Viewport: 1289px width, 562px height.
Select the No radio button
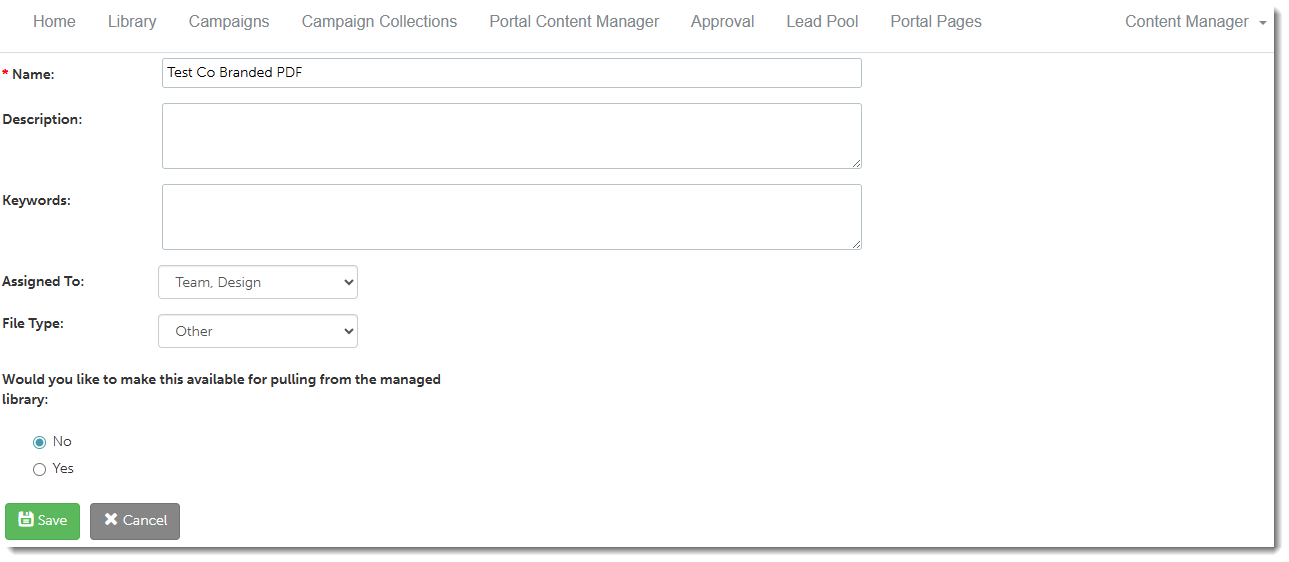[40, 442]
